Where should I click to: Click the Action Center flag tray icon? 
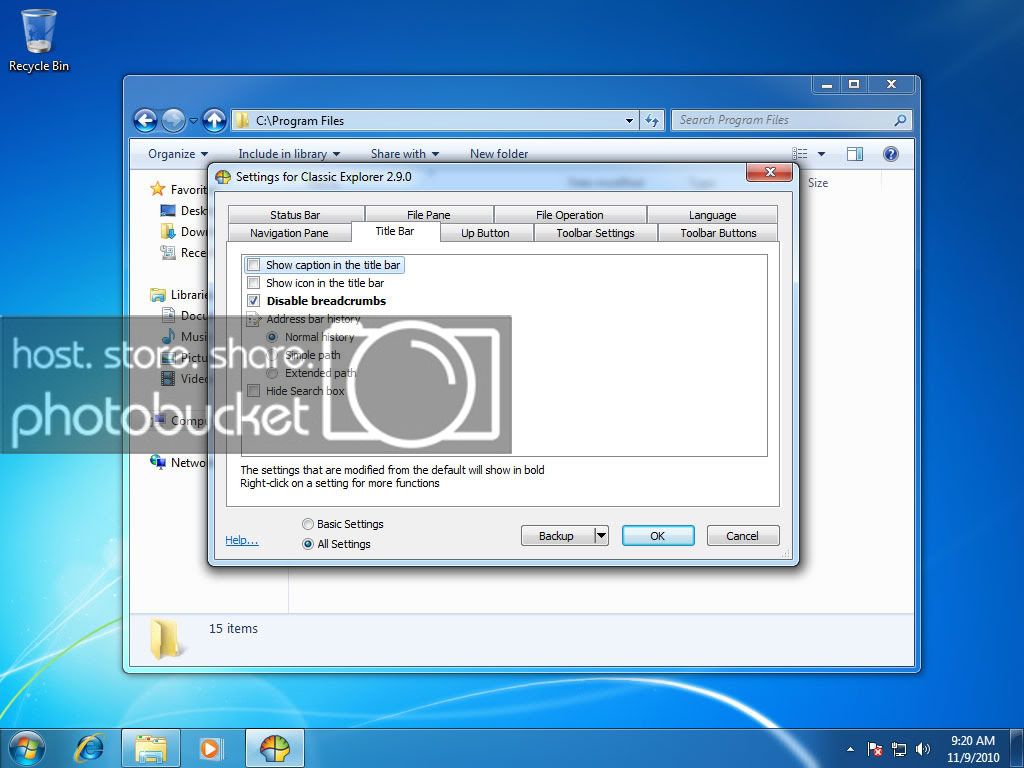(874, 749)
